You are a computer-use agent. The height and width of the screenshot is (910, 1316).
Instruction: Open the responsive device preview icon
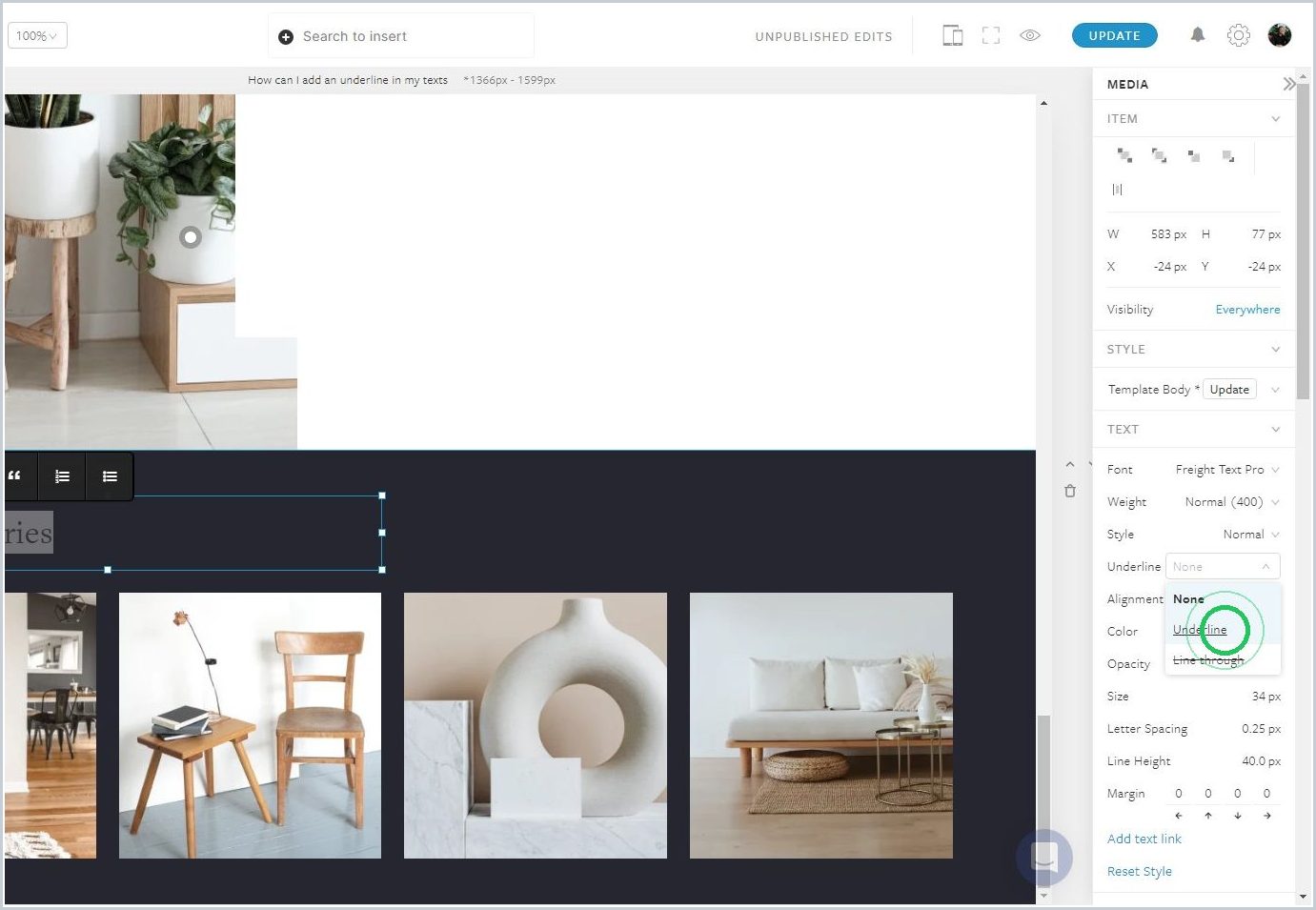952,36
